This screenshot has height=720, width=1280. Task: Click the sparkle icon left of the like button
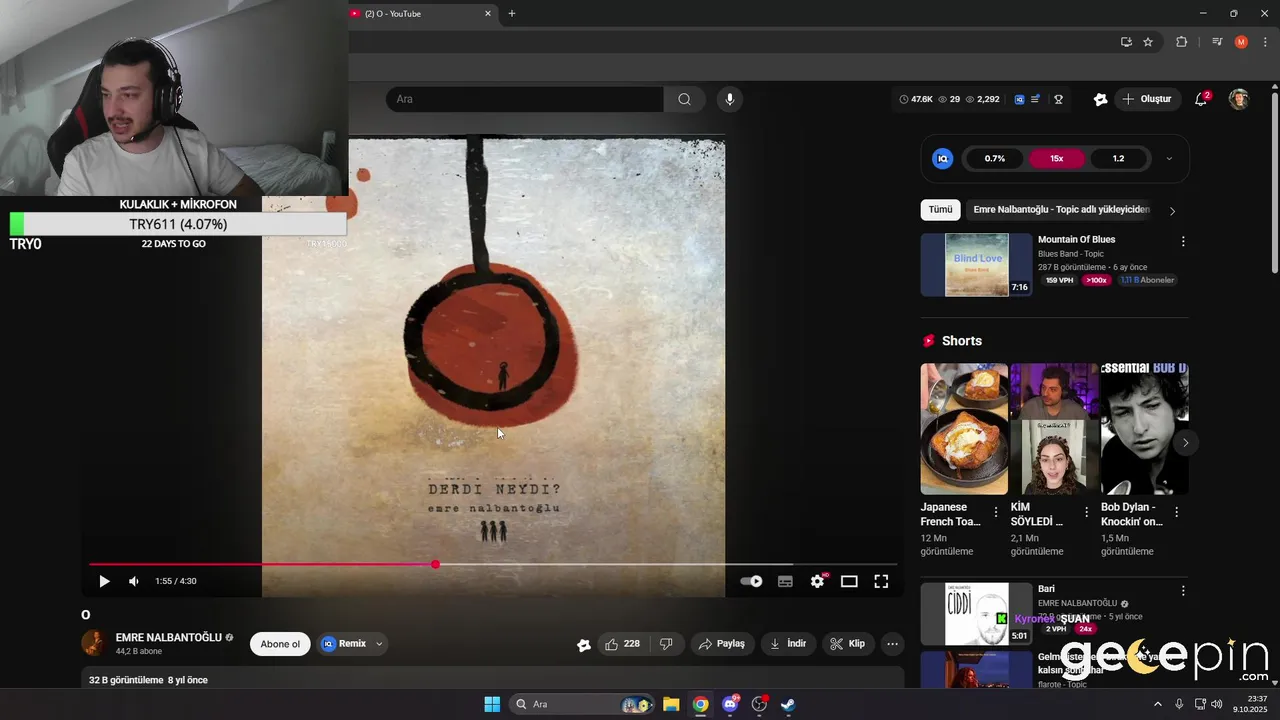coord(584,645)
